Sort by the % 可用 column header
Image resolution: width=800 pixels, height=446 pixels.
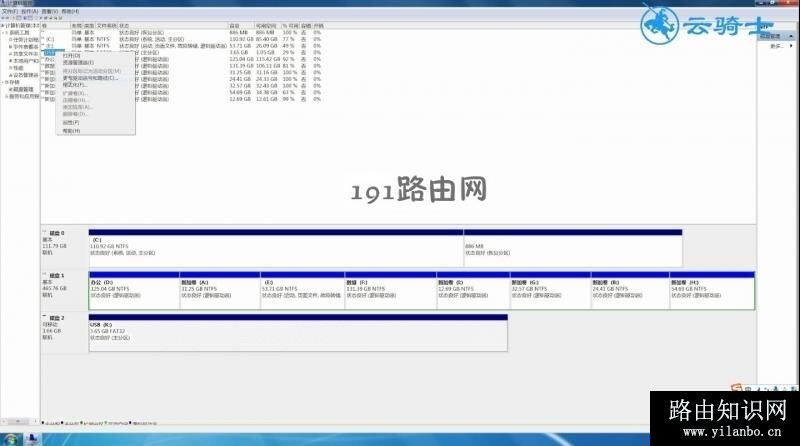[290, 26]
